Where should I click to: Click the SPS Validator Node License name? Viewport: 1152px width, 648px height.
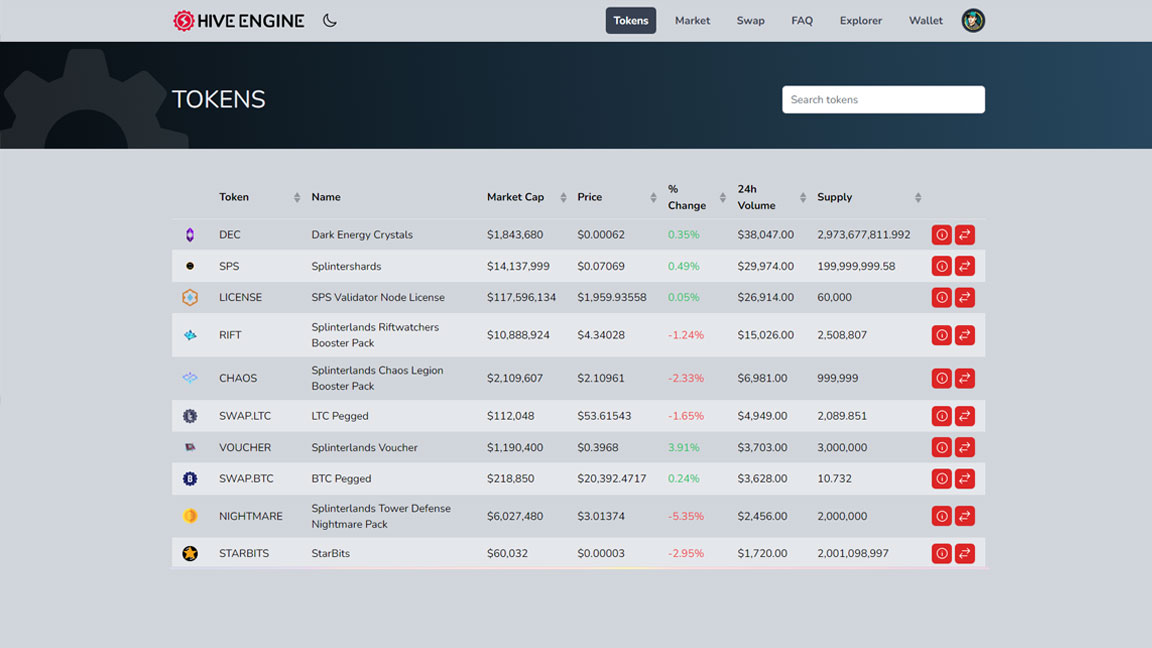(x=378, y=298)
